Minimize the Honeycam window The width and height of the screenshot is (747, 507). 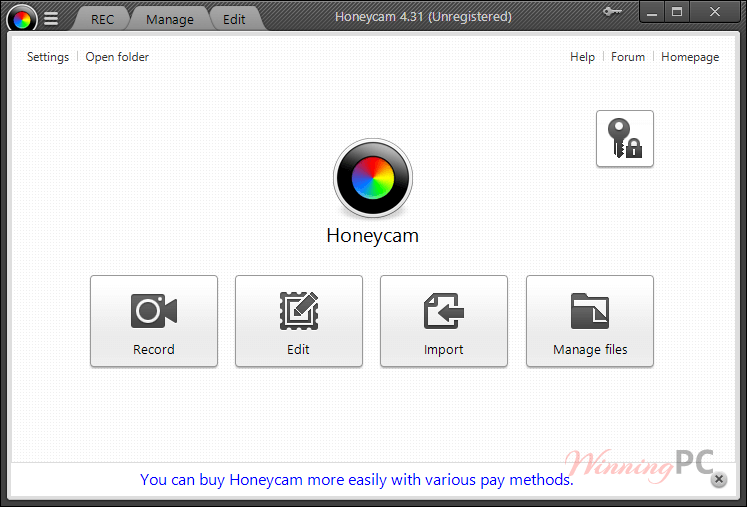652,12
